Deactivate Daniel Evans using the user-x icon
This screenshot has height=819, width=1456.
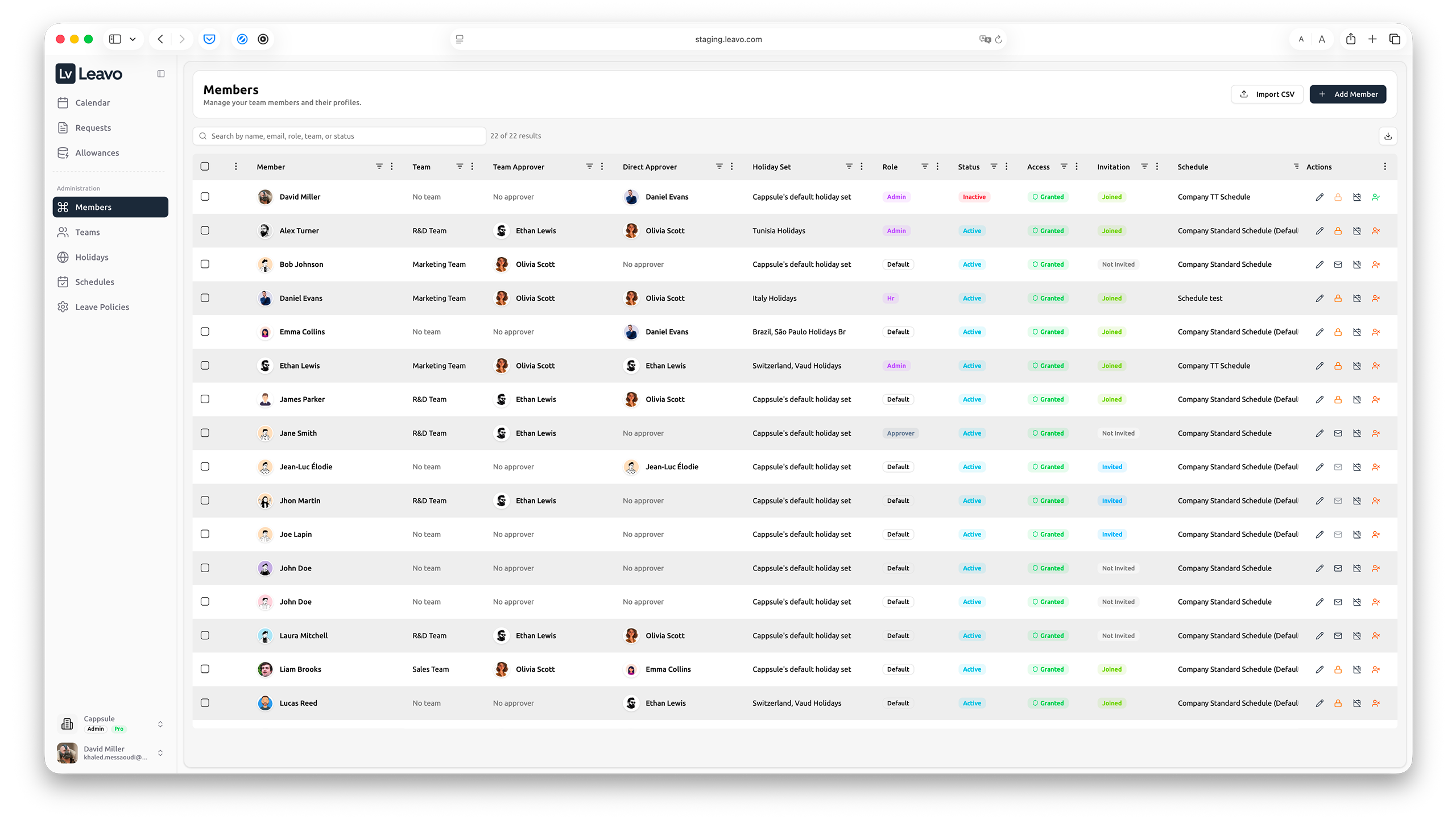click(1376, 298)
